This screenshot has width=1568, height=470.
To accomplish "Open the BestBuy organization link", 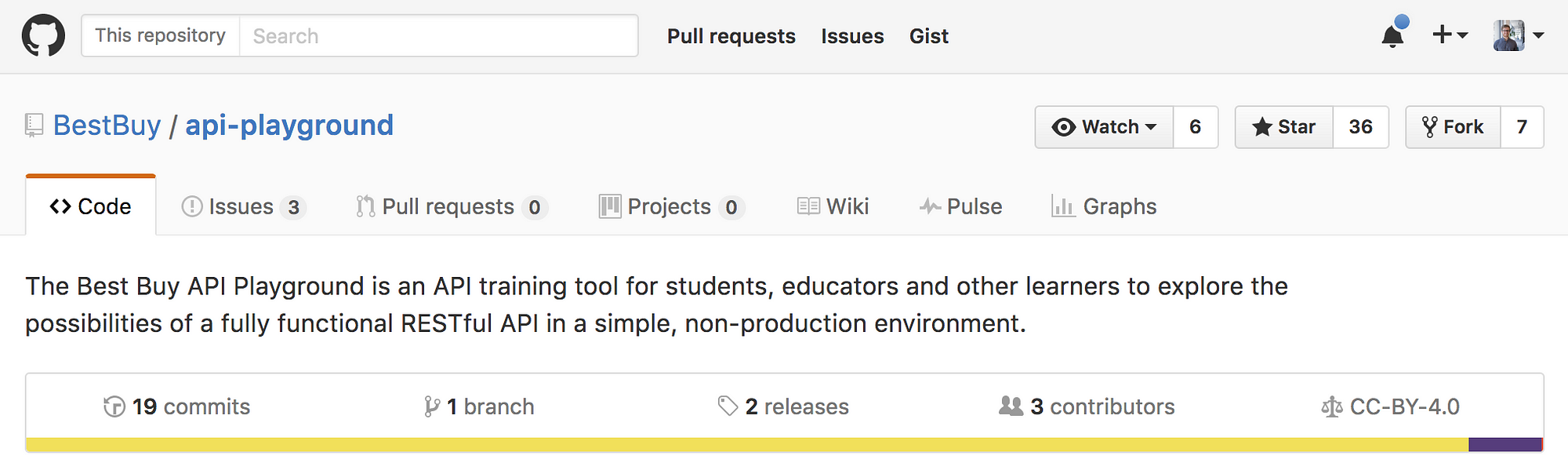I will [x=107, y=126].
